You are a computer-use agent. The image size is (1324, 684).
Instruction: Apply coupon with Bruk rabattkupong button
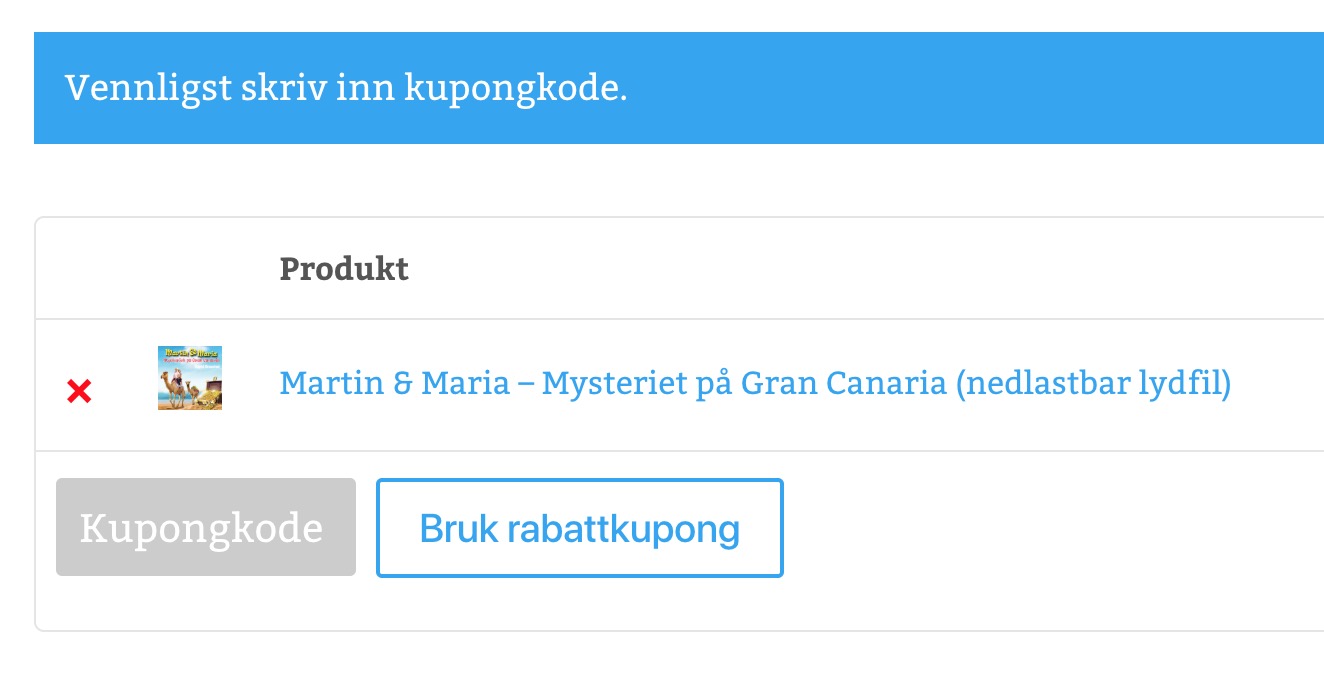click(x=580, y=528)
